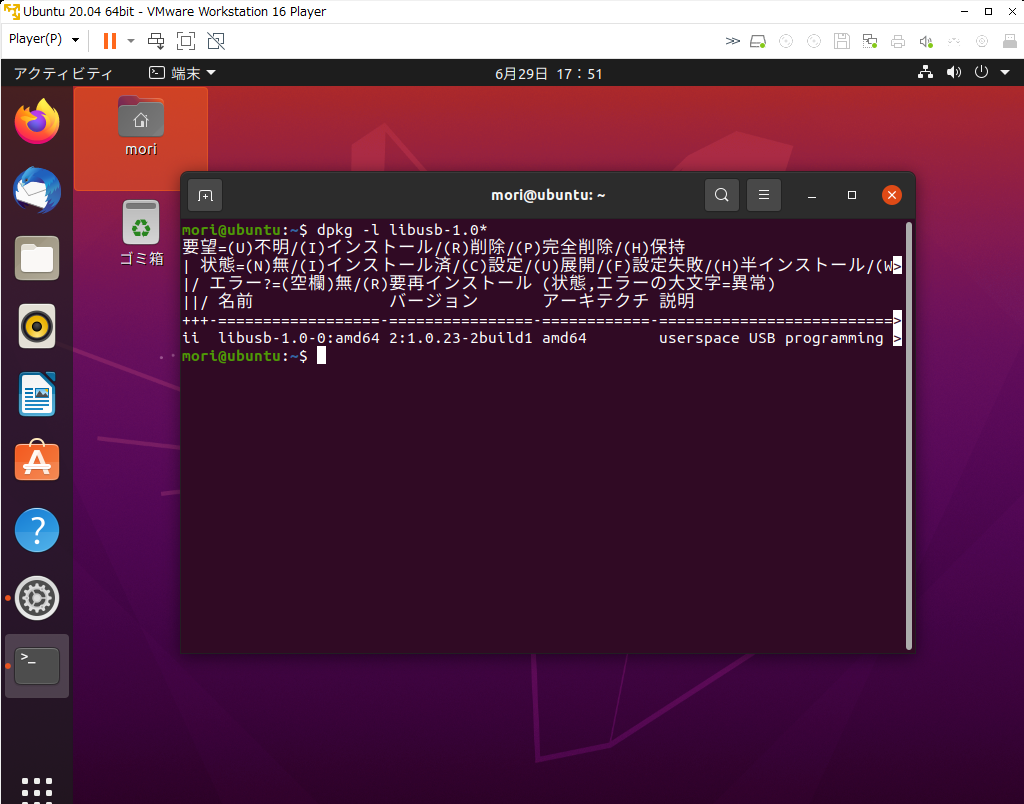1024x804 pixels.
Task: Click the Ubuntu volume icon in top bar
Action: pyautogui.click(x=954, y=72)
